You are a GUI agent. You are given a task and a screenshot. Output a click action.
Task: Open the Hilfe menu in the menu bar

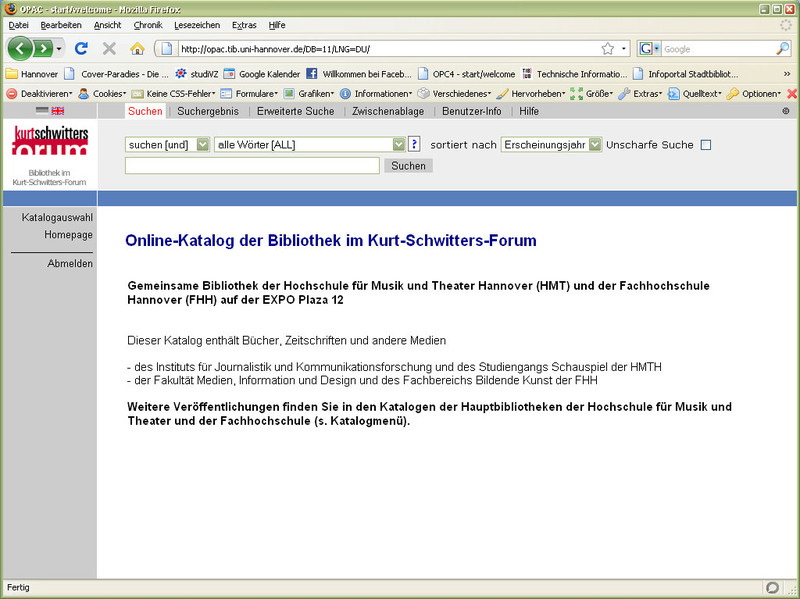point(277,25)
